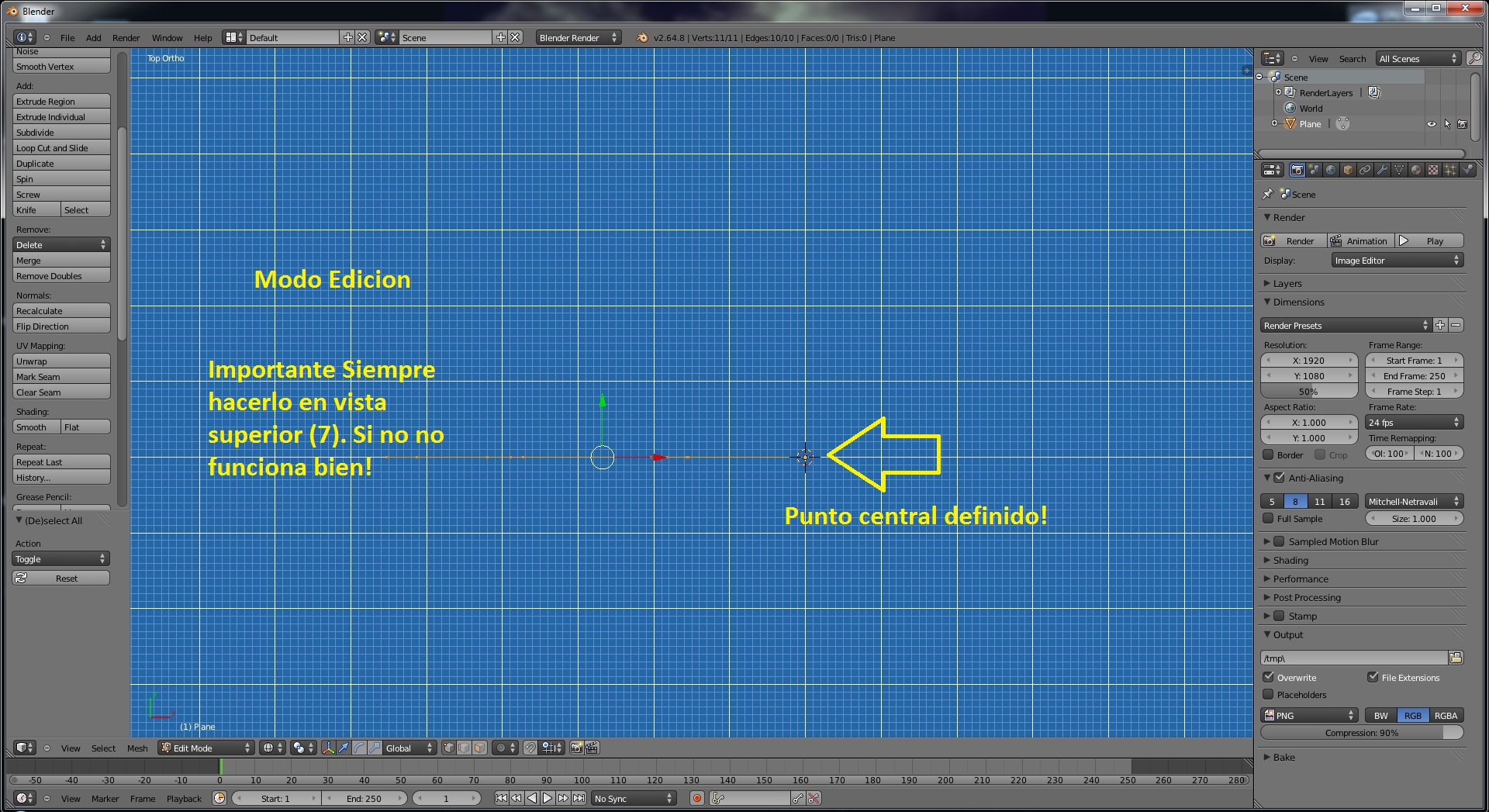Click the pin icon in properties panel
The height and width of the screenshot is (812, 1489).
click(x=1268, y=194)
